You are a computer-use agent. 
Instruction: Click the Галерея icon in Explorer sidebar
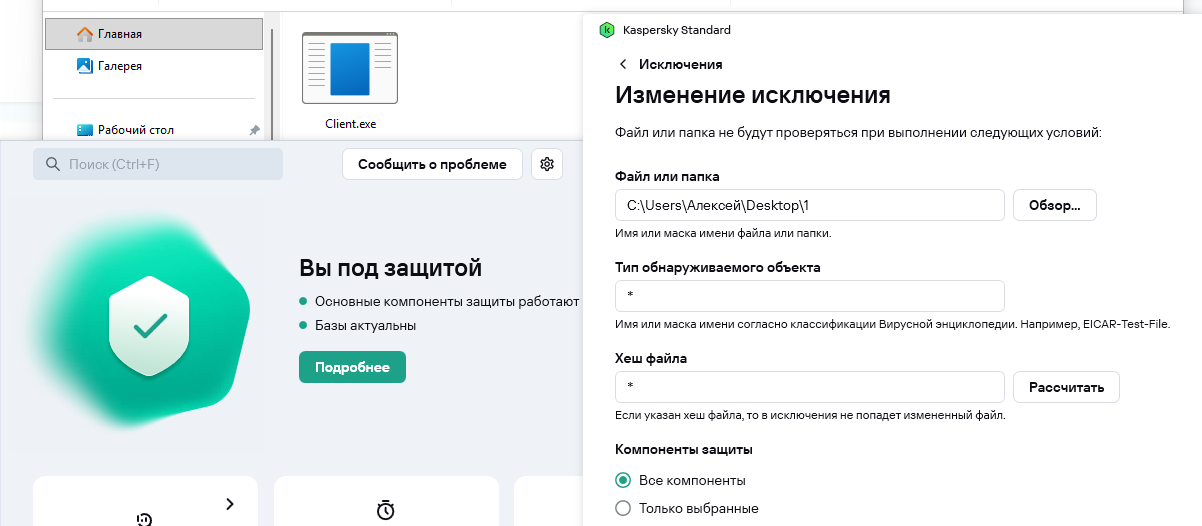85,66
